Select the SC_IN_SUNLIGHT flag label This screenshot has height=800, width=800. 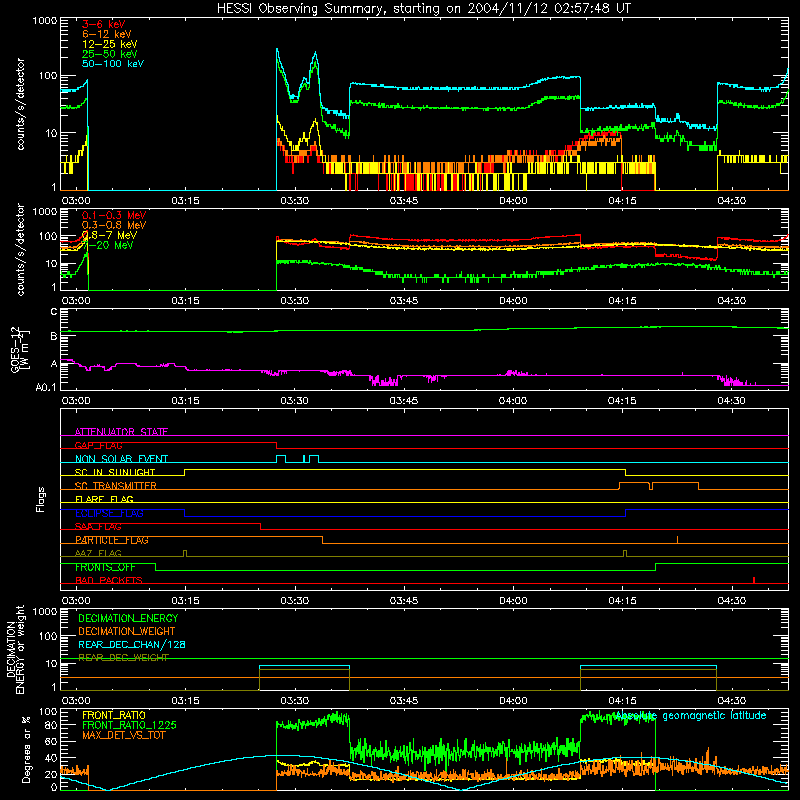click(x=115, y=472)
